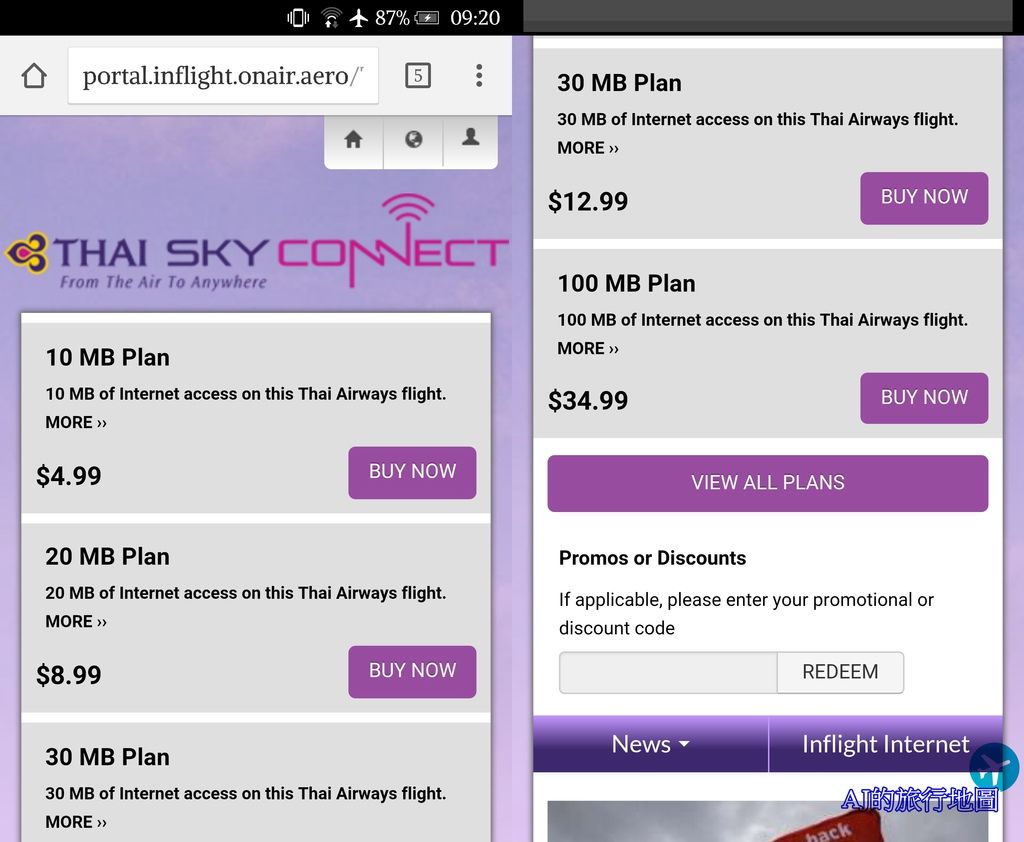This screenshot has width=1024, height=842.
Task: Click the Thai Sky Connect logo
Action: (x=257, y=242)
